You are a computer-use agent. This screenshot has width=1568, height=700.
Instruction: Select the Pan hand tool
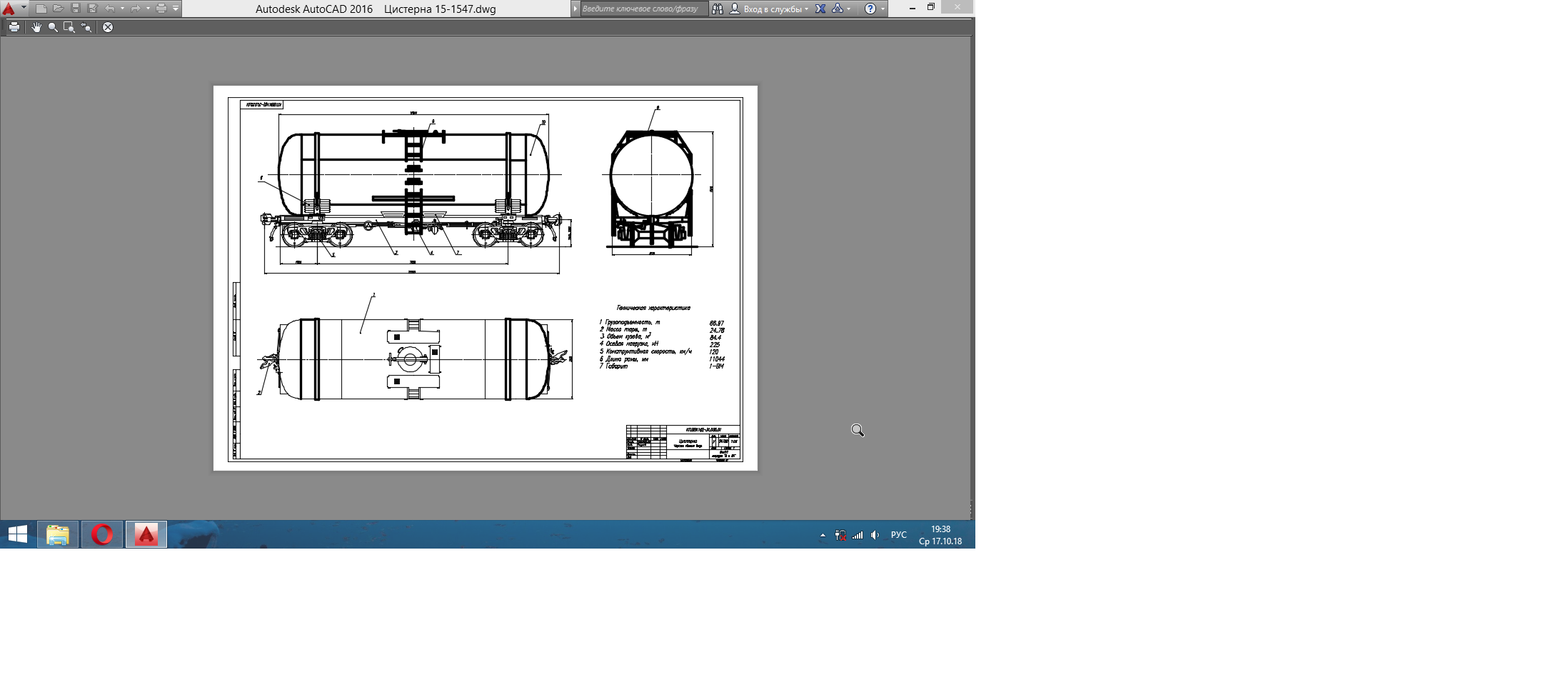point(36,27)
